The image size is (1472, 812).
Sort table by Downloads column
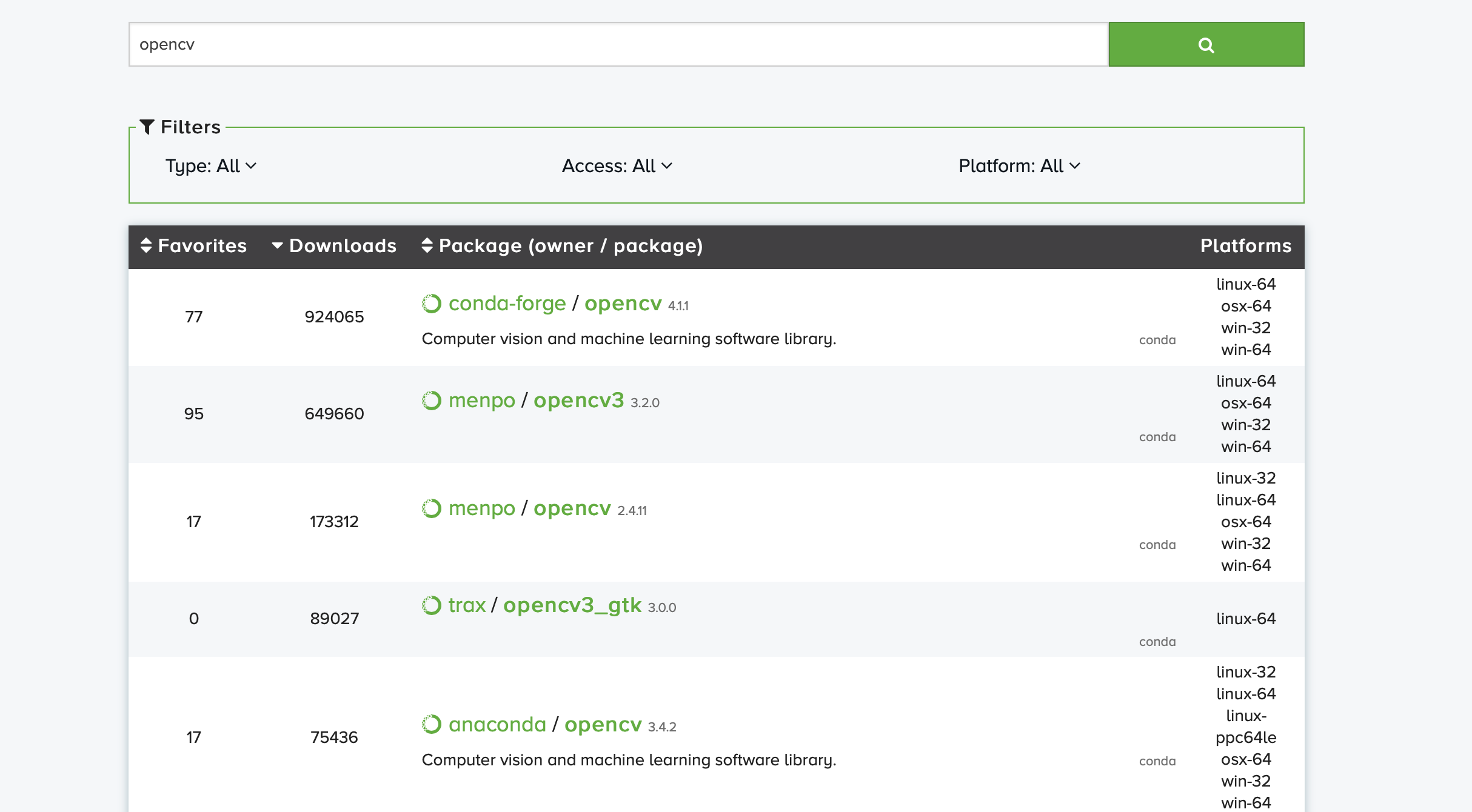[x=334, y=245]
